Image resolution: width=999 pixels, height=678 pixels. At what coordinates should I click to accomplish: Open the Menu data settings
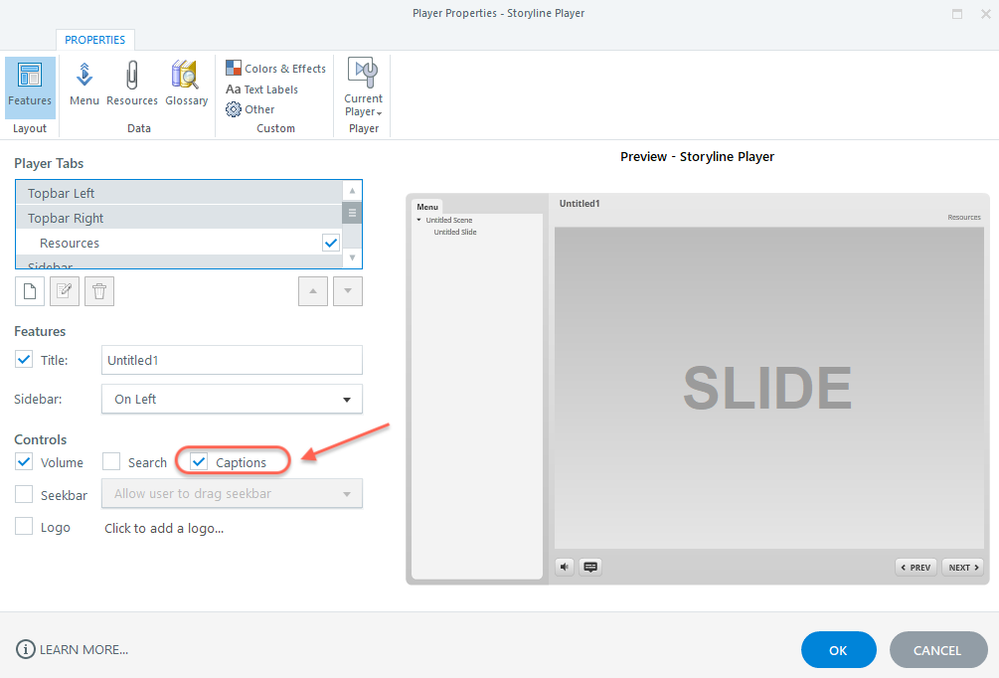tap(84, 83)
